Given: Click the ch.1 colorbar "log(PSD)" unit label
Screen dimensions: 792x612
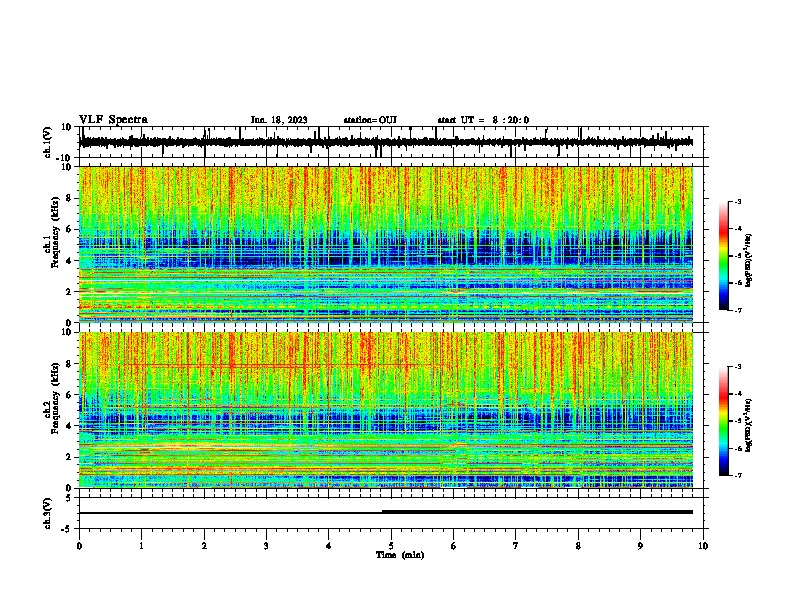Looking at the screenshot, I should [749, 261].
